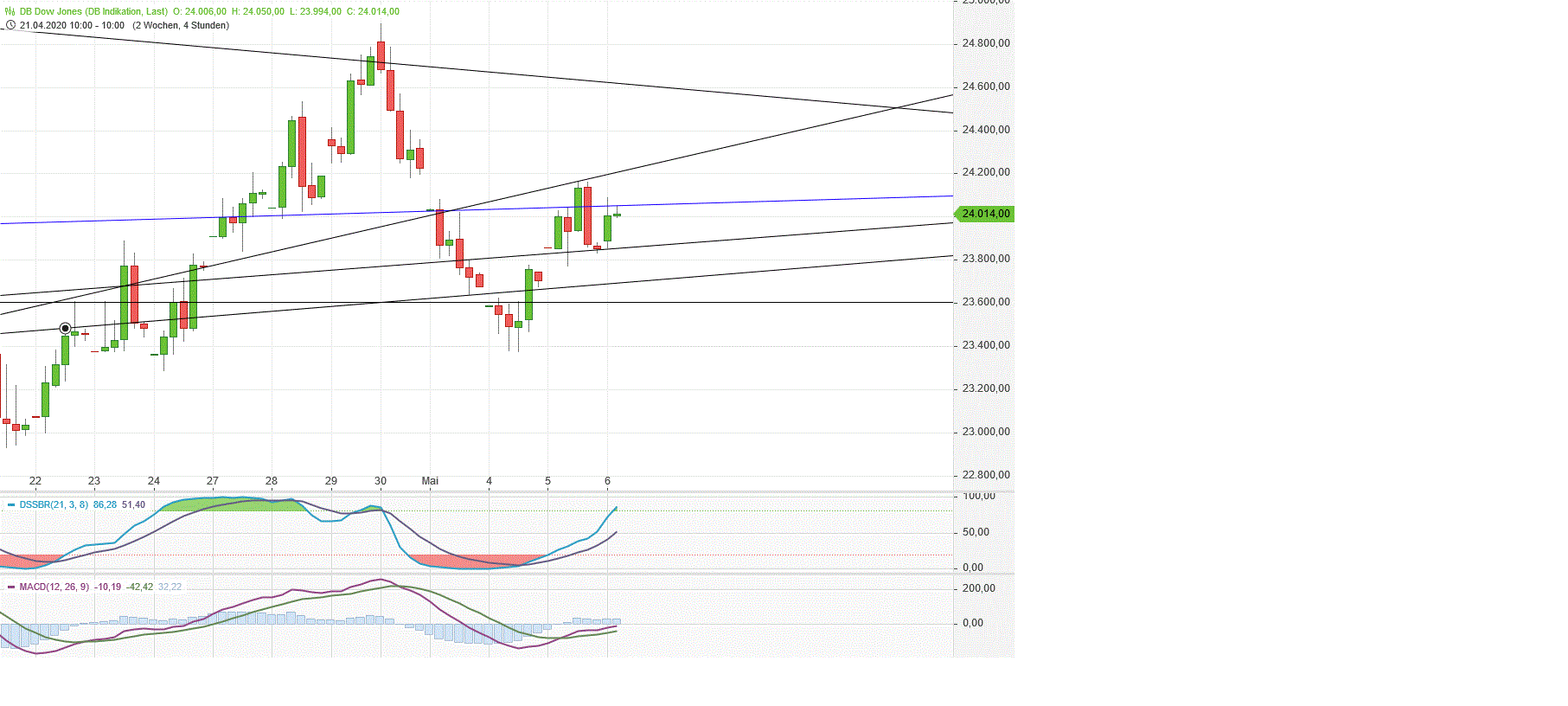Click the date axis label 29
Viewport: 1568px width, 706px height.
click(x=331, y=481)
